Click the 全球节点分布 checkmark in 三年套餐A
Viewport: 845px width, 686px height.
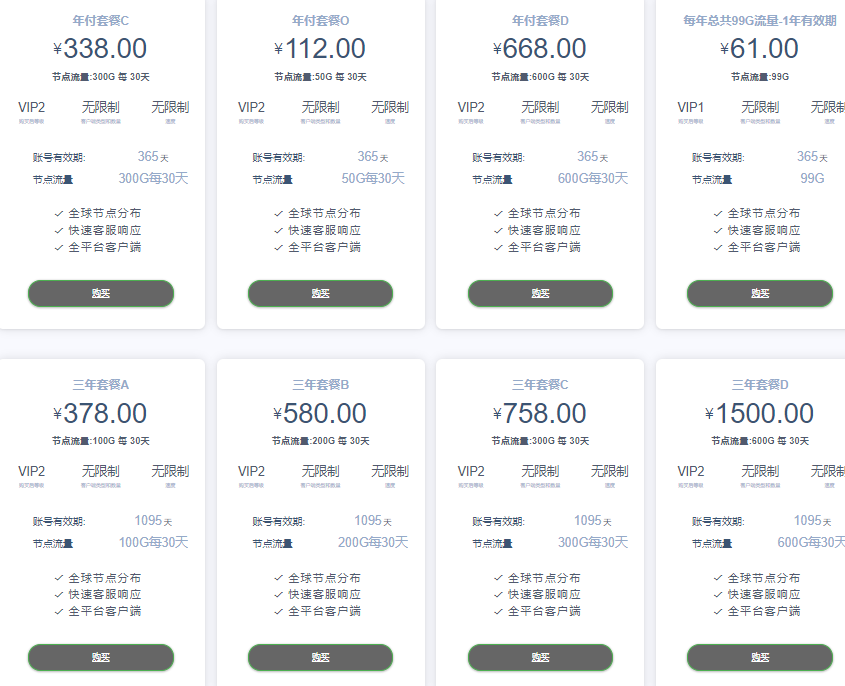(x=59, y=578)
